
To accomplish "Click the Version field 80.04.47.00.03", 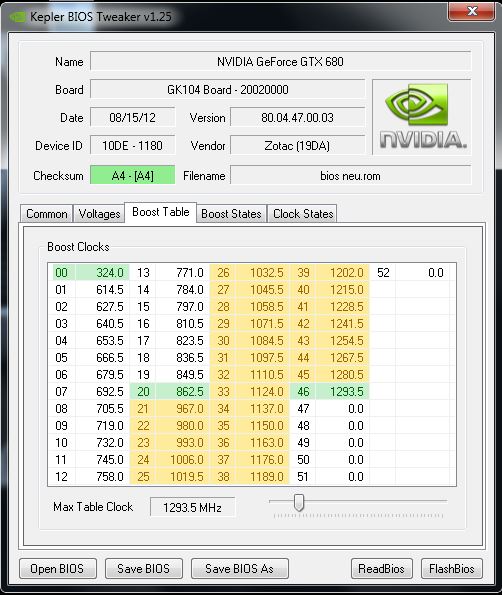I will (x=297, y=118).
